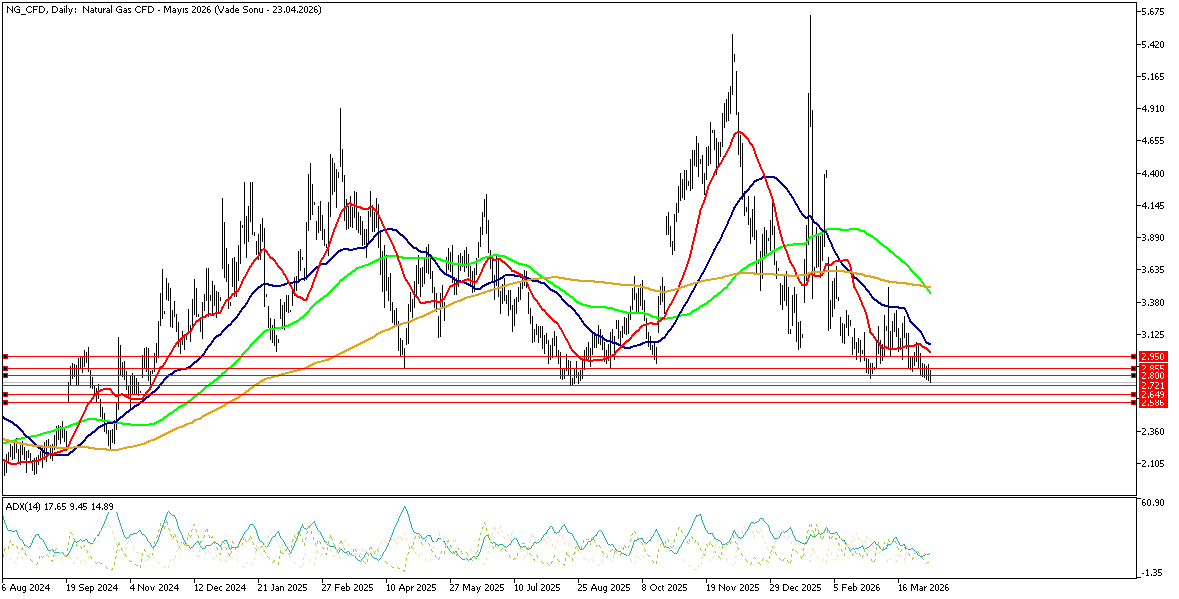Click the 2.105 price axis label
Viewport: 1179px width, 599px height.
point(1152,464)
